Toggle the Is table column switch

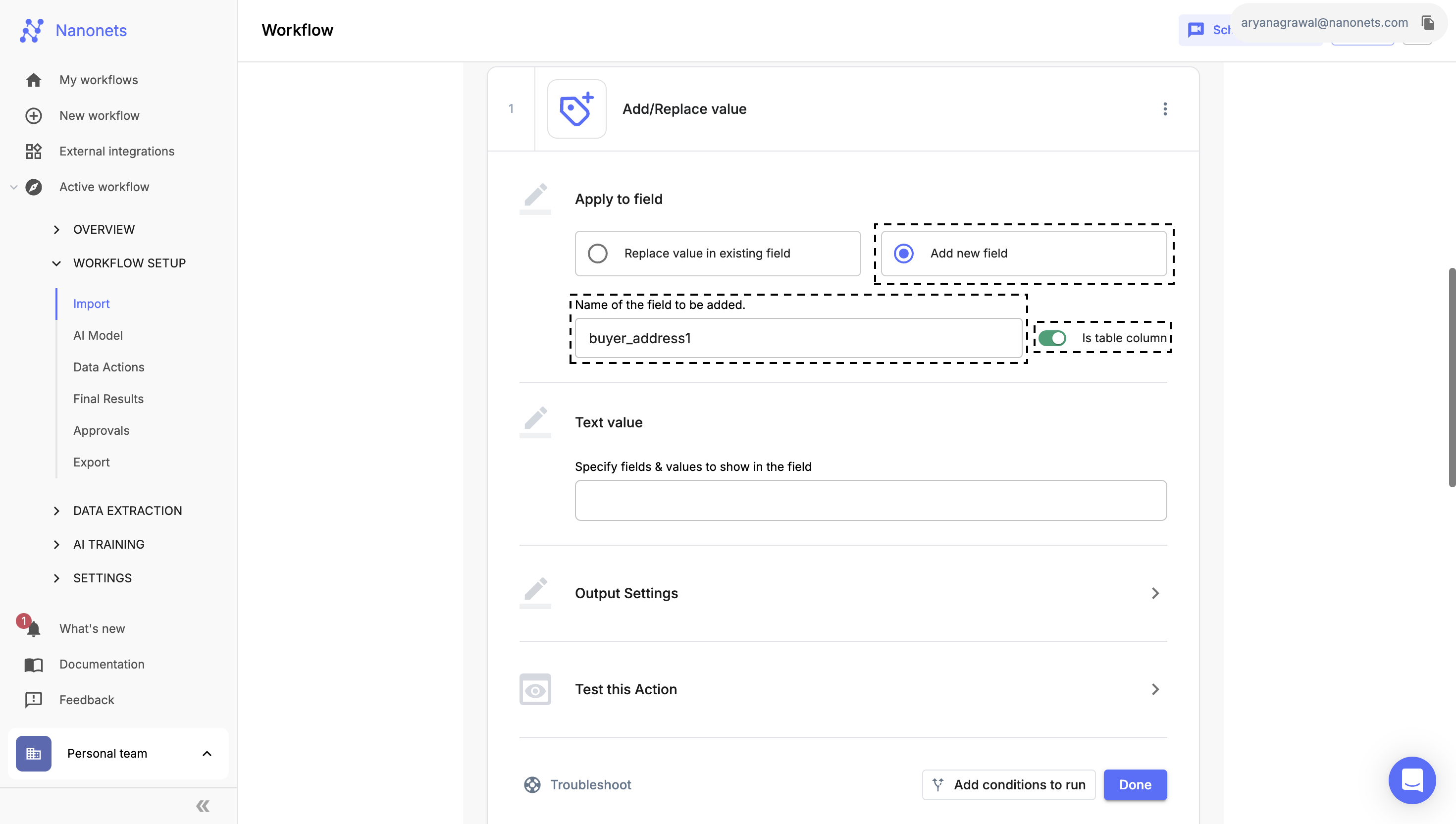[x=1053, y=338]
